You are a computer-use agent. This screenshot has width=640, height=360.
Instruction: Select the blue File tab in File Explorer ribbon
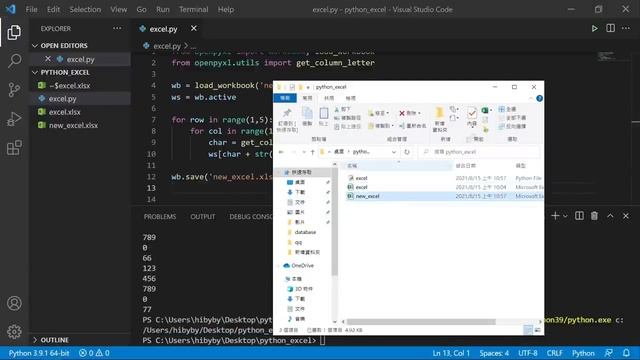tap(285, 98)
